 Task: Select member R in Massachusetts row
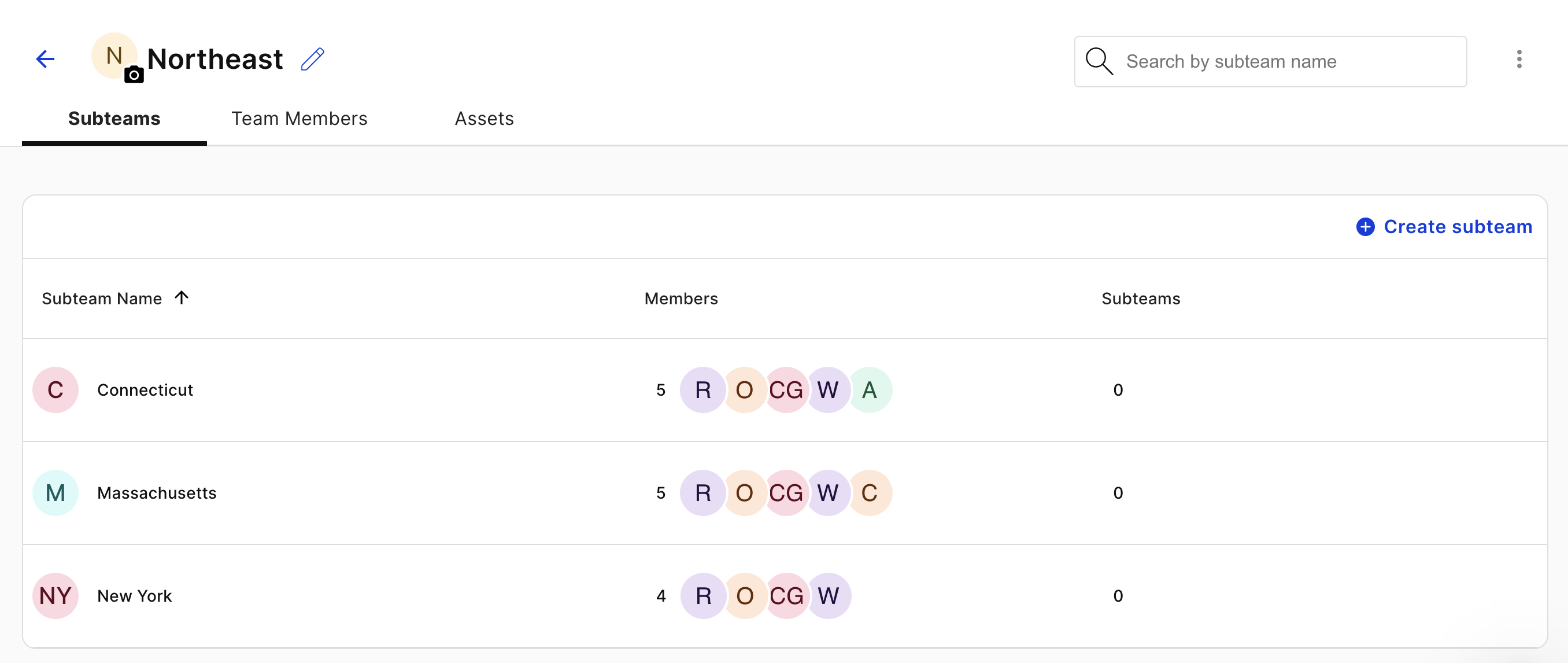[703, 493]
